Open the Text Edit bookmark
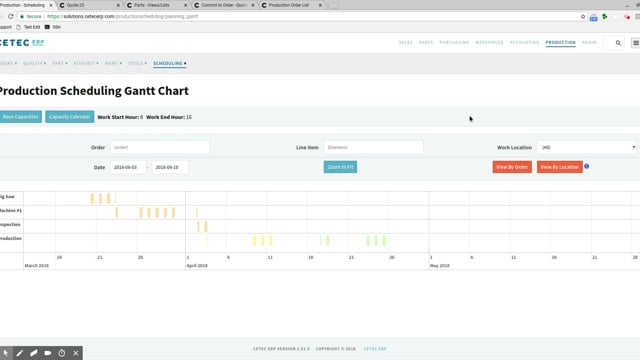640x360 pixels. tap(28, 27)
